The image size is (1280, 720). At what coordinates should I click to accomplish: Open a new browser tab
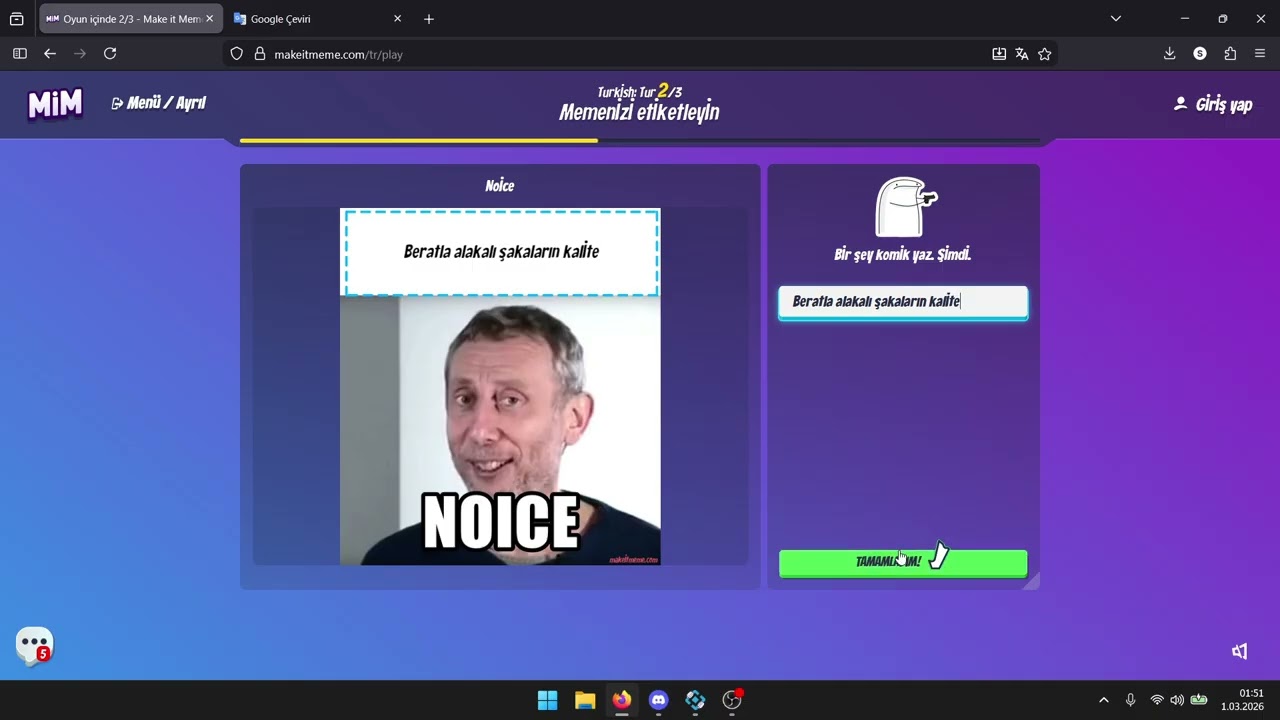429,19
